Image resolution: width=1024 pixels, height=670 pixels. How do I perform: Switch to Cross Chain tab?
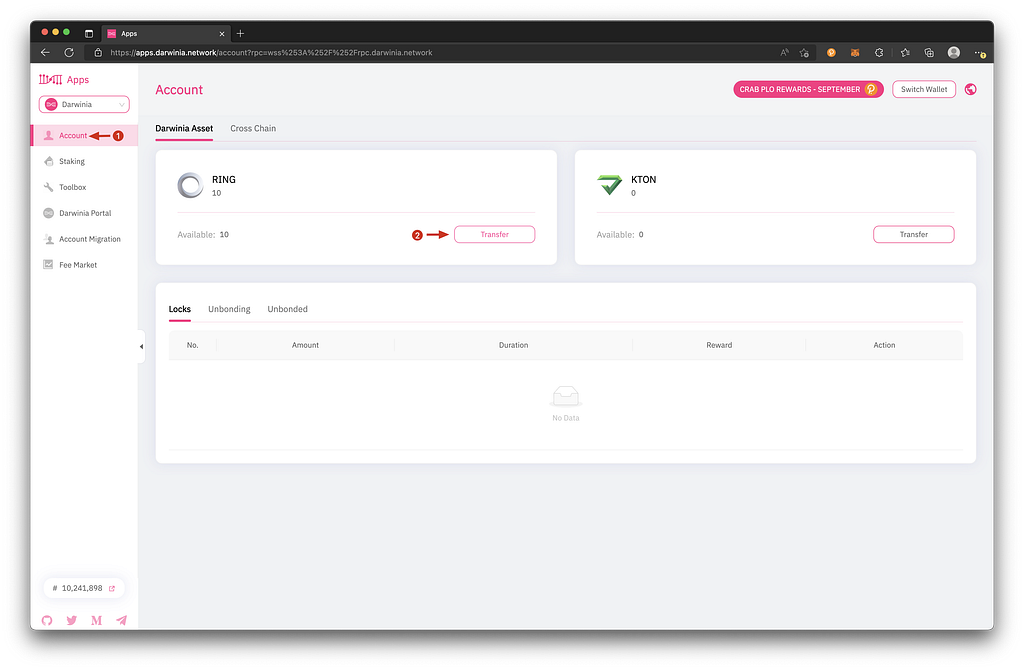point(253,129)
